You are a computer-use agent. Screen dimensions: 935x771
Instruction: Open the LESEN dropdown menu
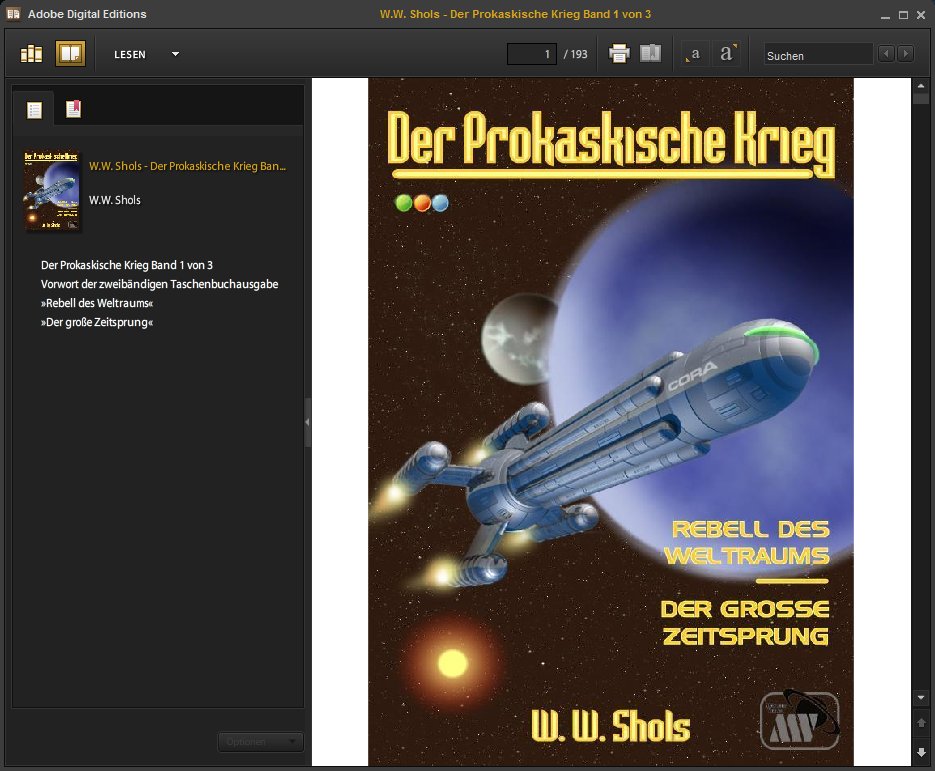tap(147, 54)
